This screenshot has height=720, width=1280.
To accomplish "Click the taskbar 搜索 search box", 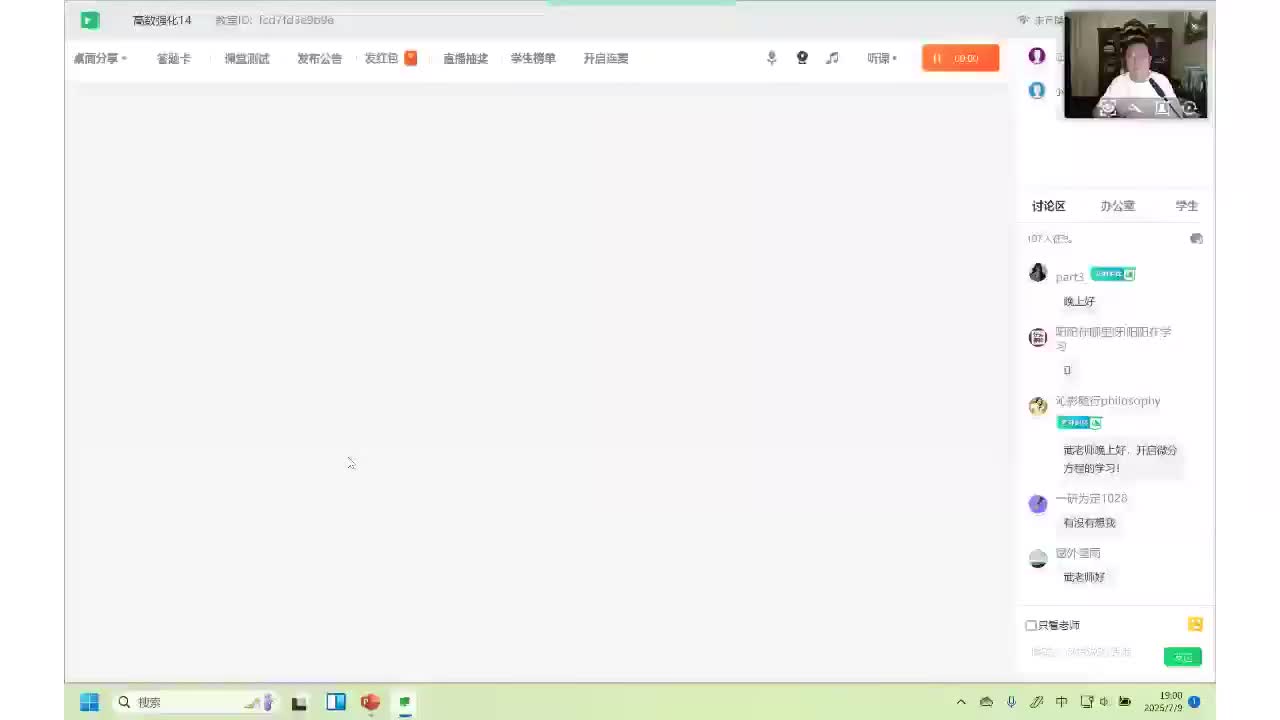I will tap(195, 702).
